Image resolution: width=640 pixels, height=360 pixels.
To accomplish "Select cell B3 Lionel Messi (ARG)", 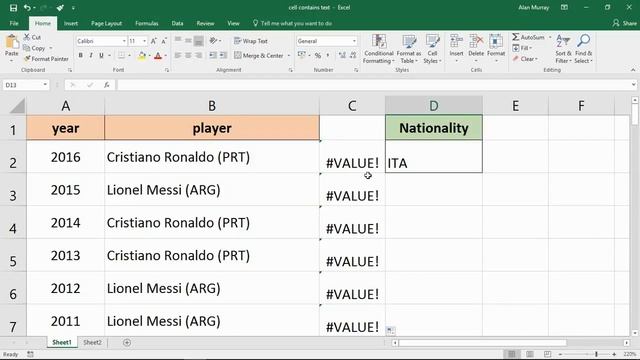I will pyautogui.click(x=212, y=189).
